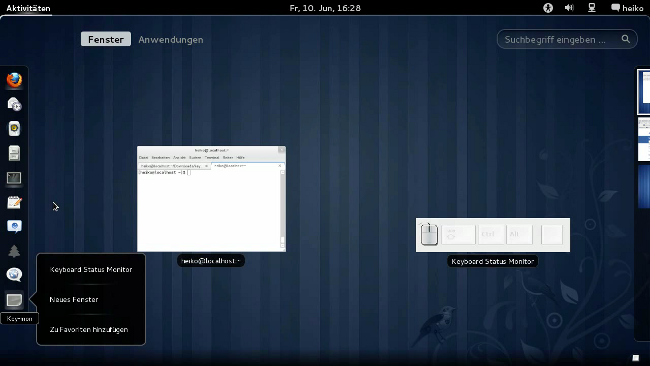Switch to the third blue workspace thumbnail
Image resolution: width=650 pixels, height=366 pixels.
[644, 187]
